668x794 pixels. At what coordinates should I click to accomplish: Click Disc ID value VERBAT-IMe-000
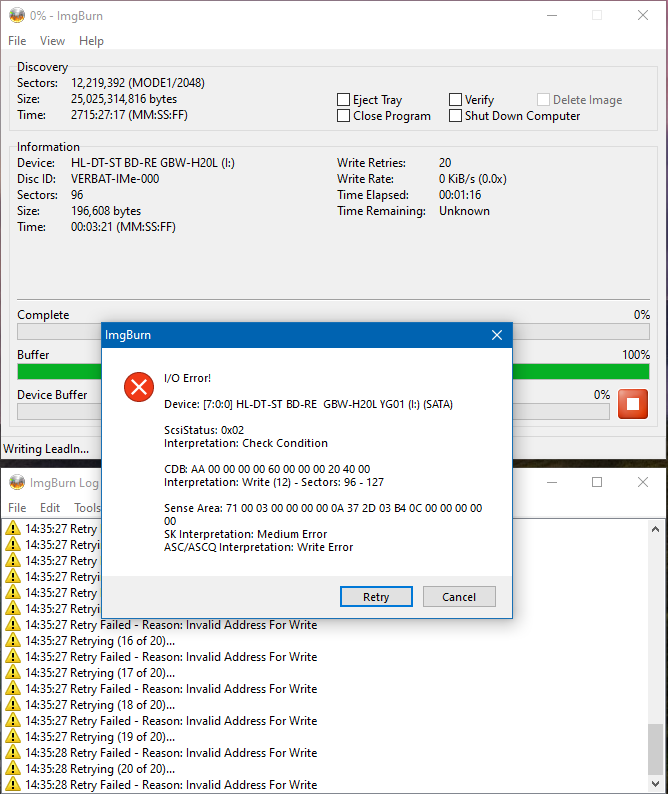point(115,179)
